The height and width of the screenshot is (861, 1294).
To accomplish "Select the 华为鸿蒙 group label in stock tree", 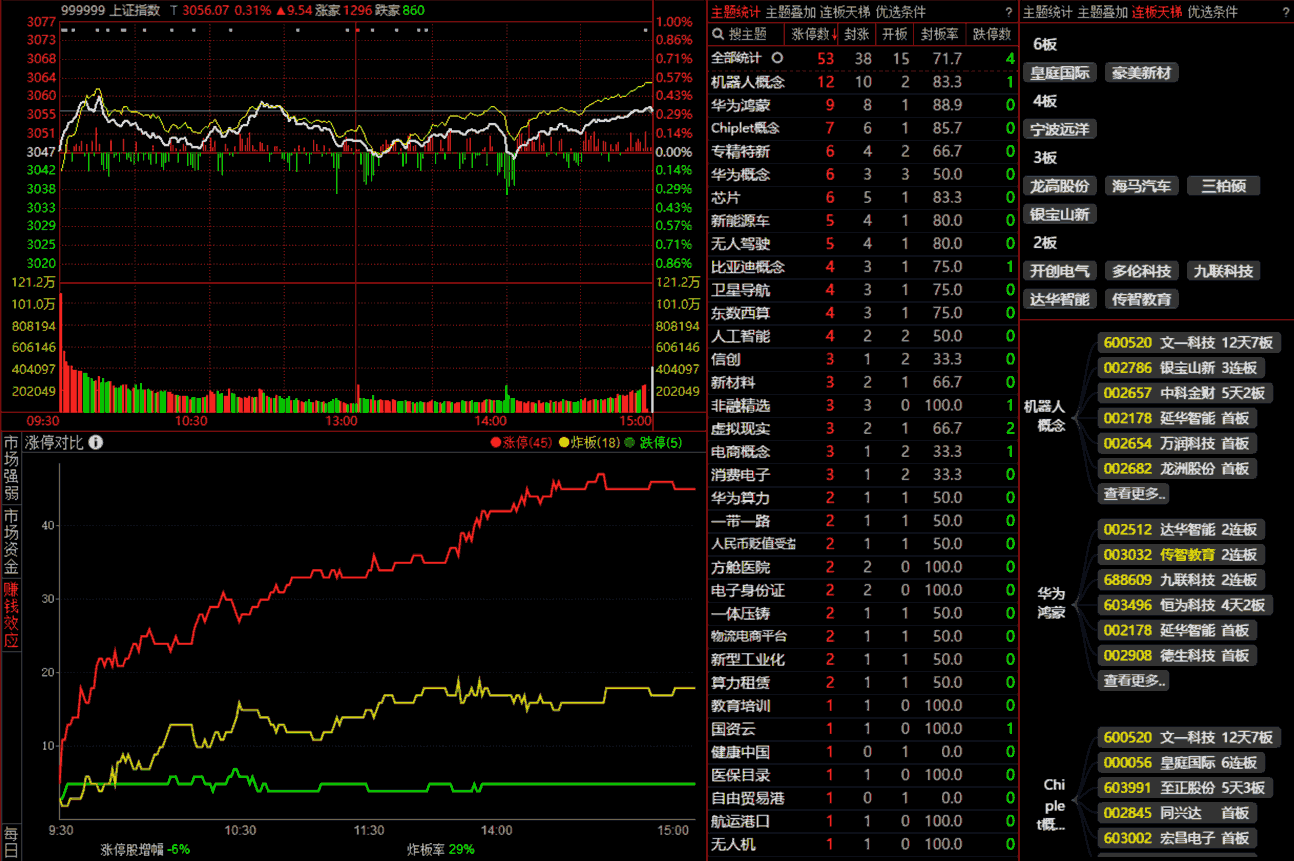I will [1050, 602].
